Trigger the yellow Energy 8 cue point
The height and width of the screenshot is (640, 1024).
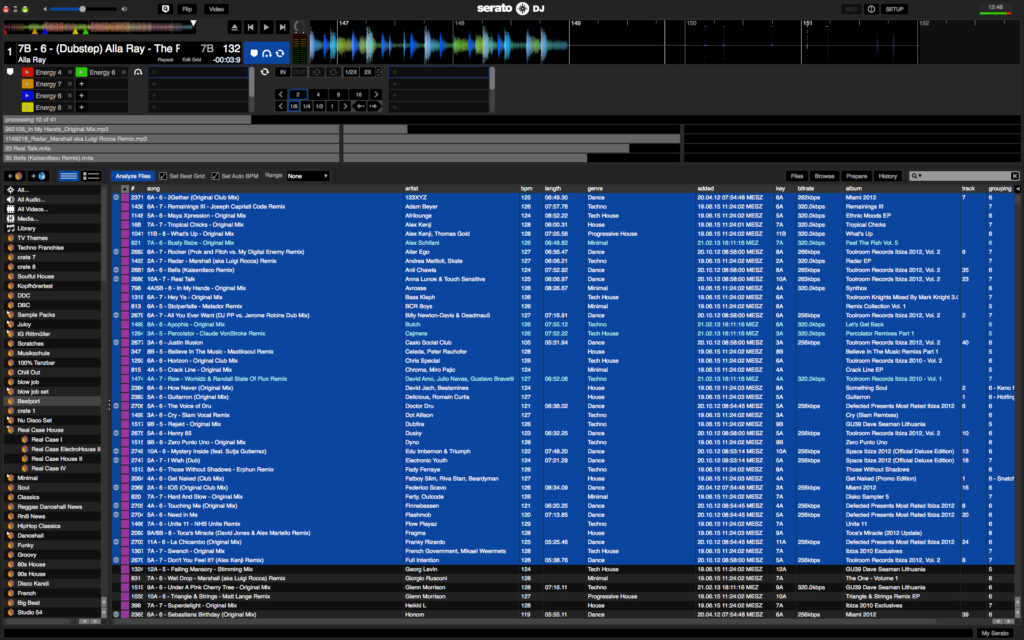click(27, 108)
